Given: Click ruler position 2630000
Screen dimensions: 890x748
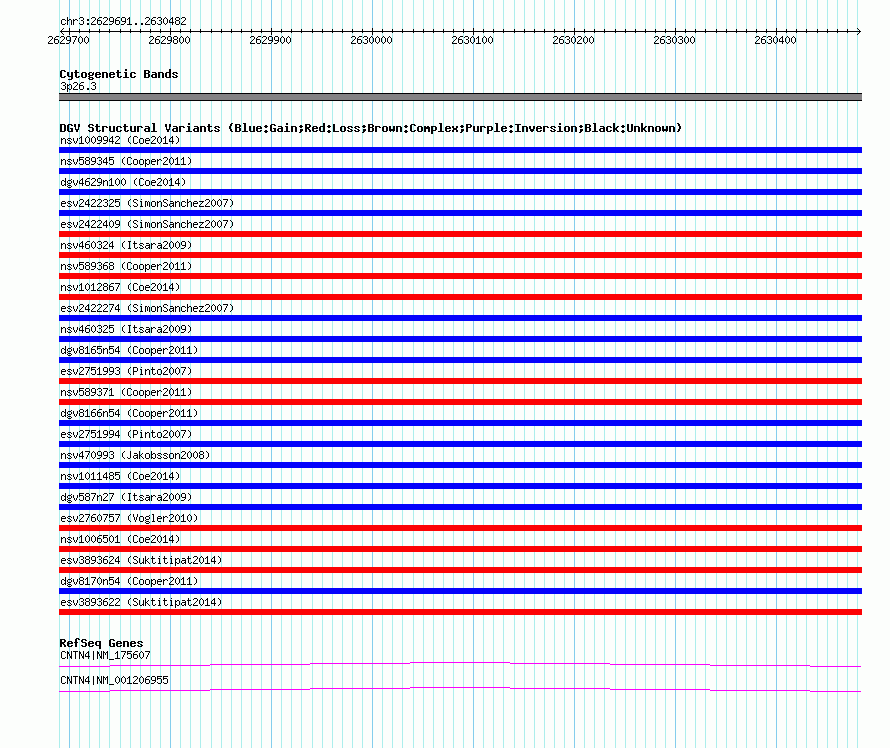Looking at the screenshot, I should click(371, 40).
